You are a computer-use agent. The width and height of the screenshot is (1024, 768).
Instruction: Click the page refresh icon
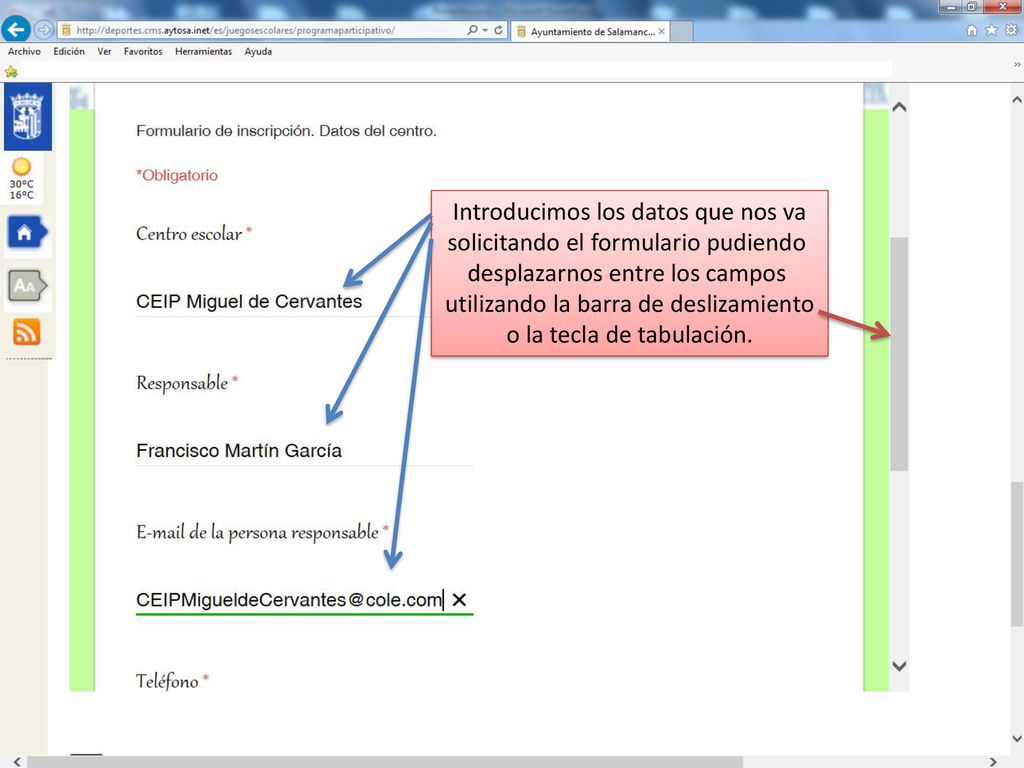click(498, 30)
